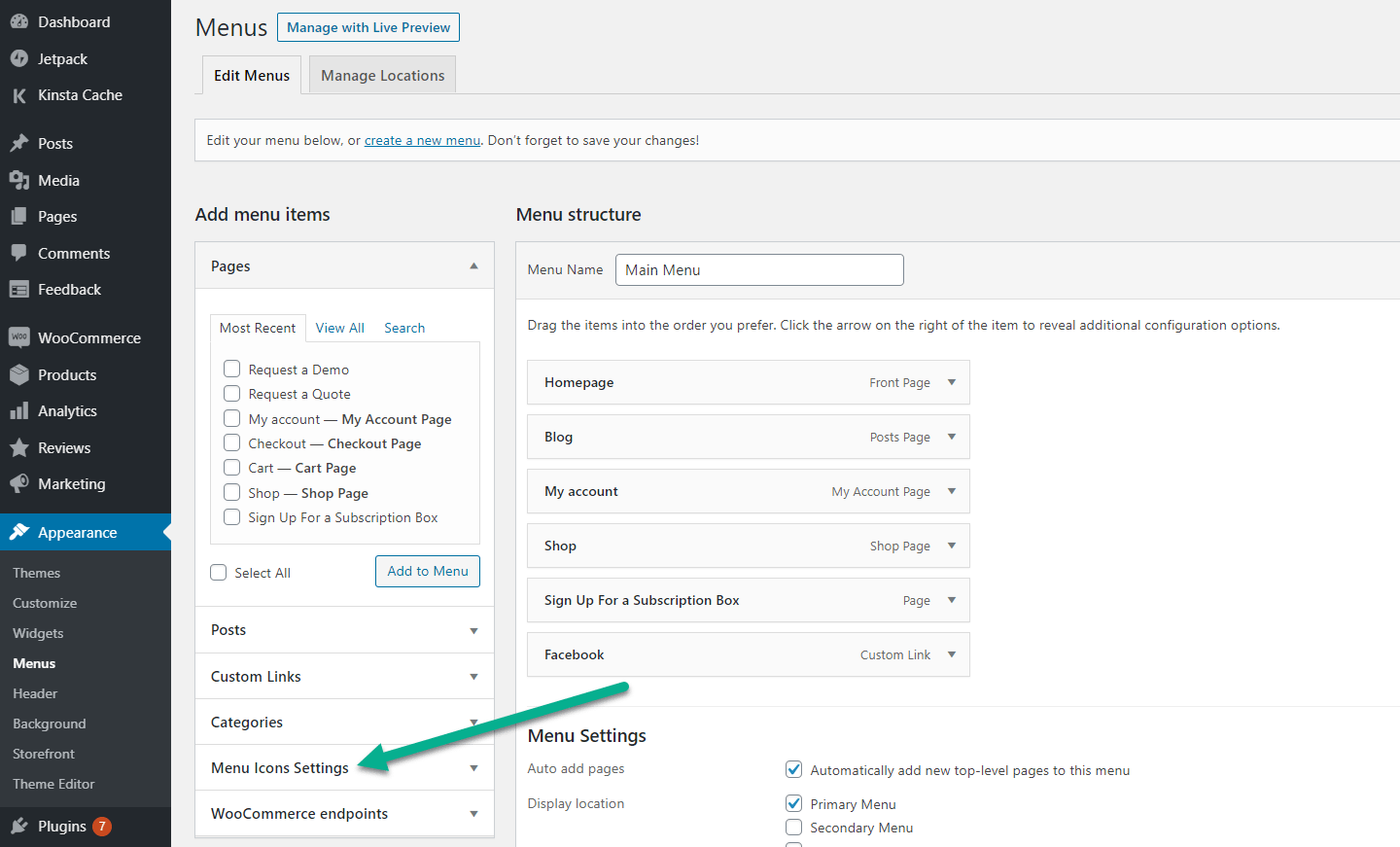
Task: Check the Shop — Shop Page checkbox
Action: point(231,492)
